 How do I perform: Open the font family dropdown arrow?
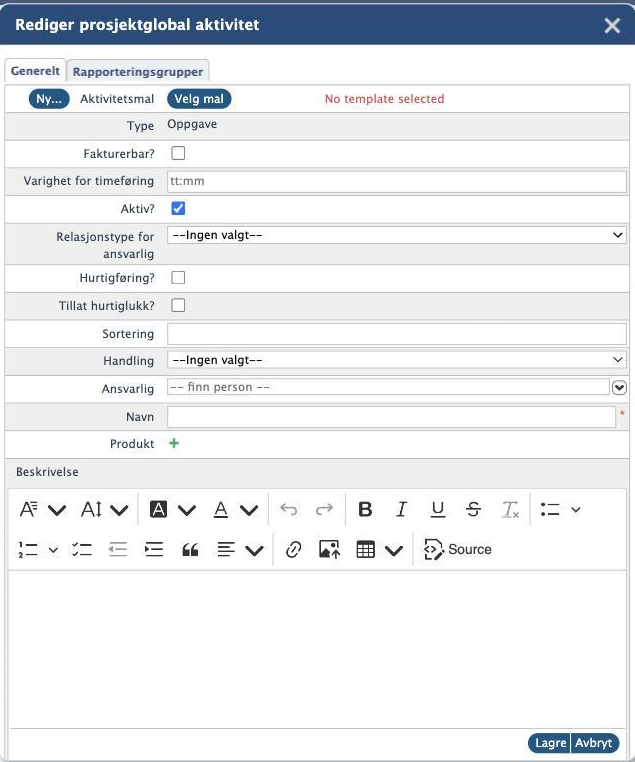click(x=57, y=510)
